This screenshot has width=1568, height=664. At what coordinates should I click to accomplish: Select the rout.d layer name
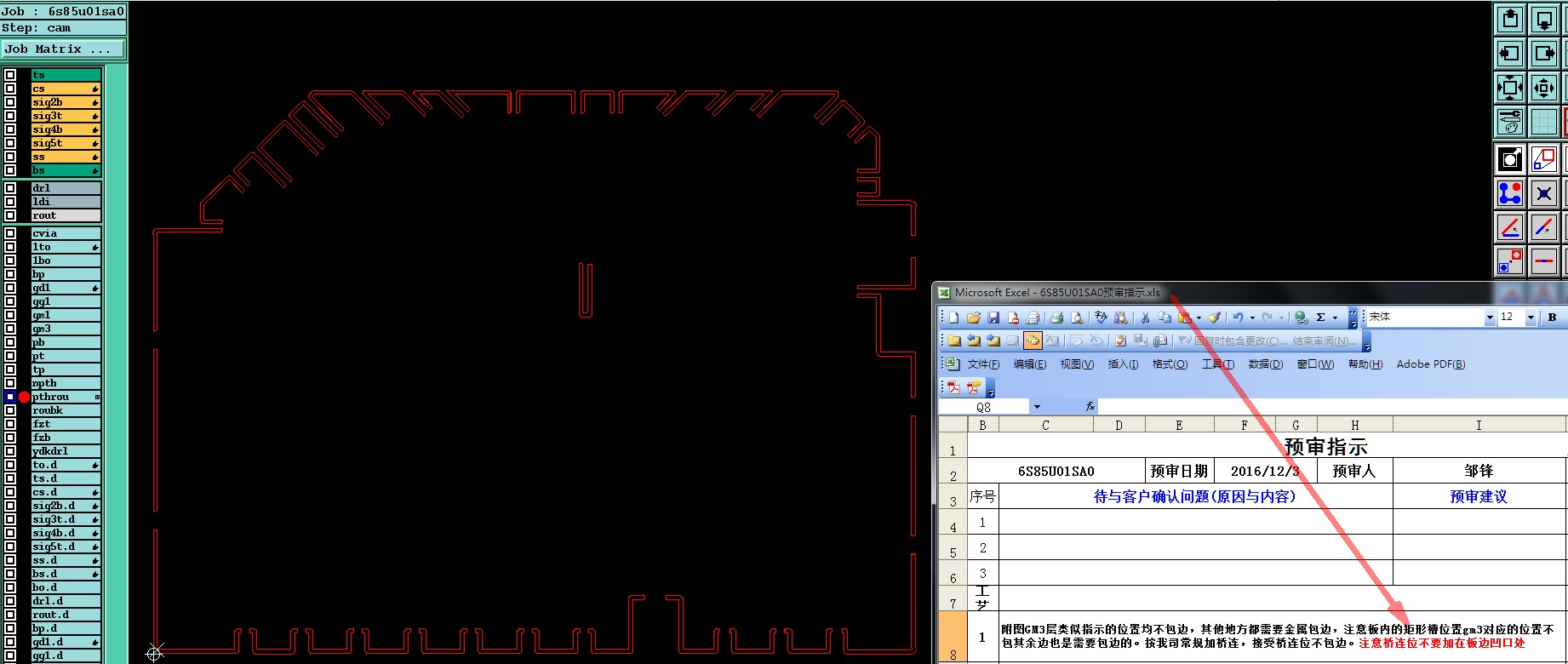point(66,615)
